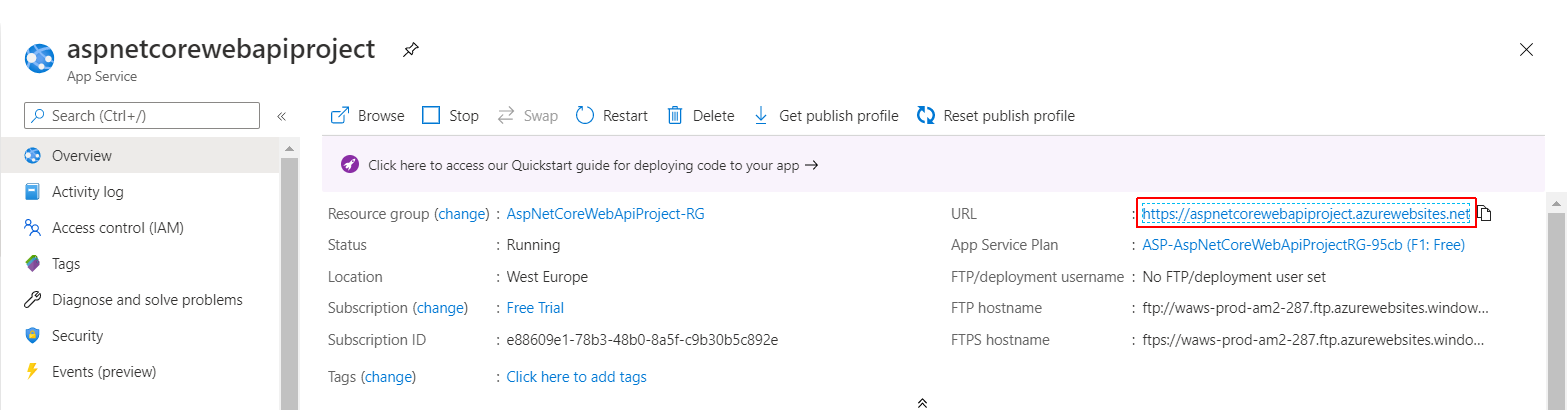
Task: Change the Tags
Action: (388, 377)
